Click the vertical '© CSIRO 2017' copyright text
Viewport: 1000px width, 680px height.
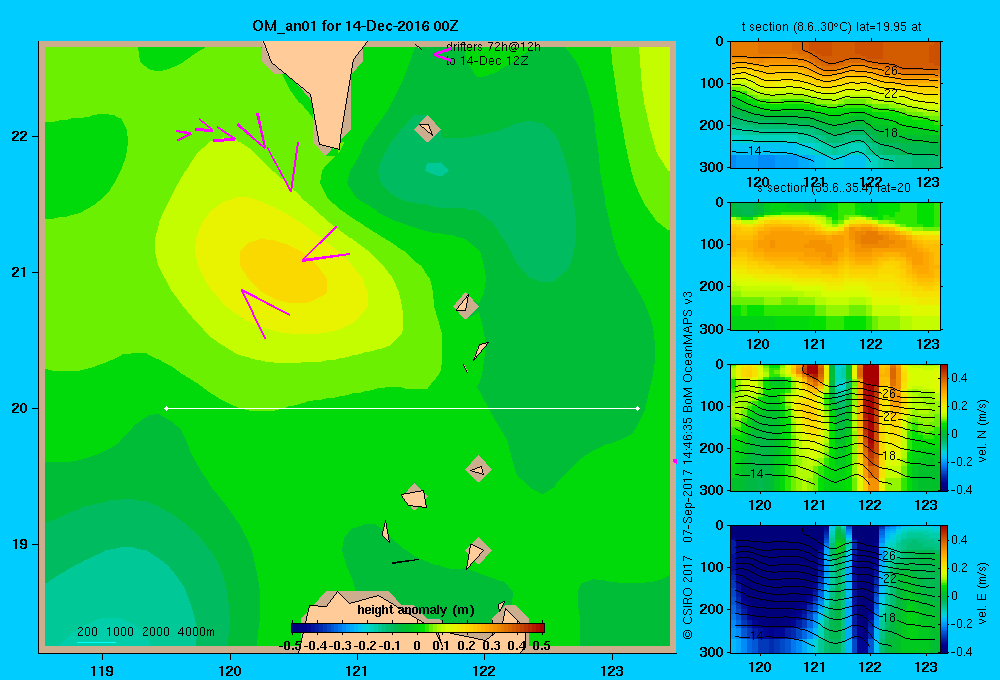click(x=688, y=596)
